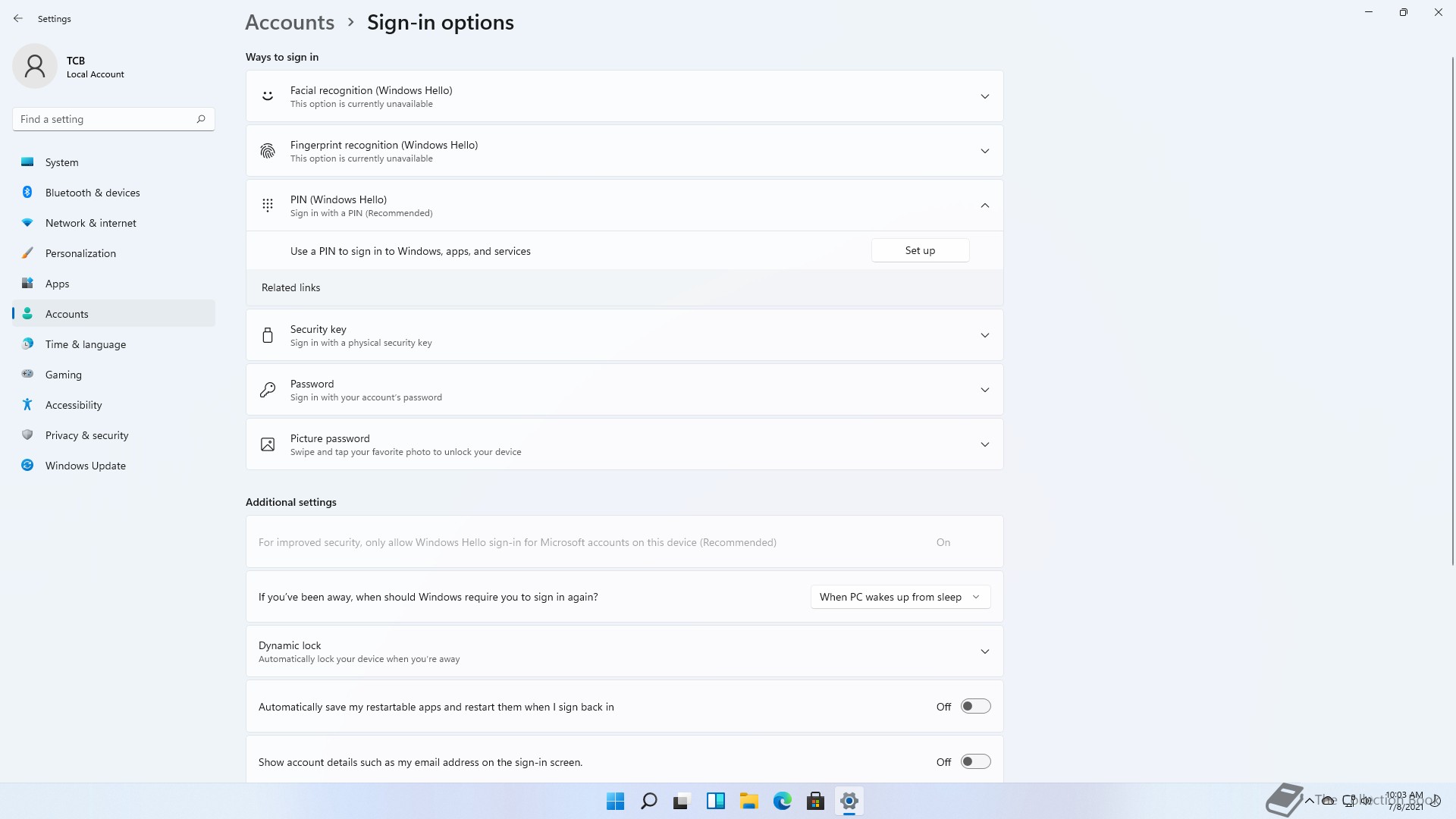The height and width of the screenshot is (819, 1456).
Task: Click the search magnifier in Find a setting
Action: (x=201, y=119)
